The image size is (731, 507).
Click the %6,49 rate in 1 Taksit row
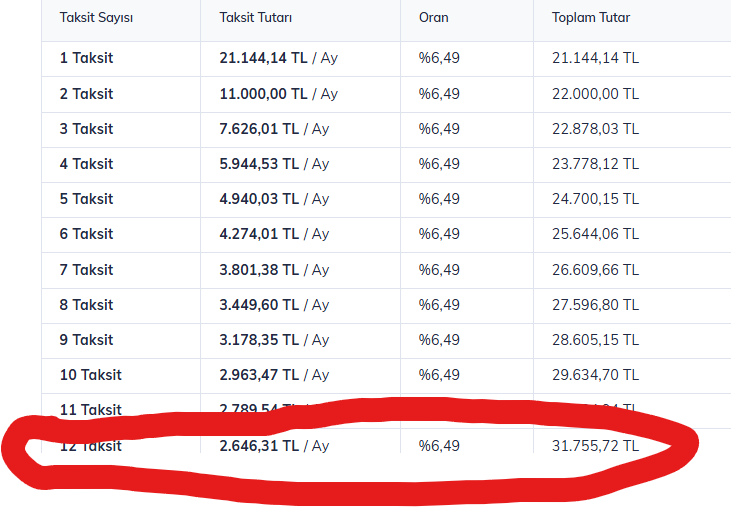click(x=439, y=58)
